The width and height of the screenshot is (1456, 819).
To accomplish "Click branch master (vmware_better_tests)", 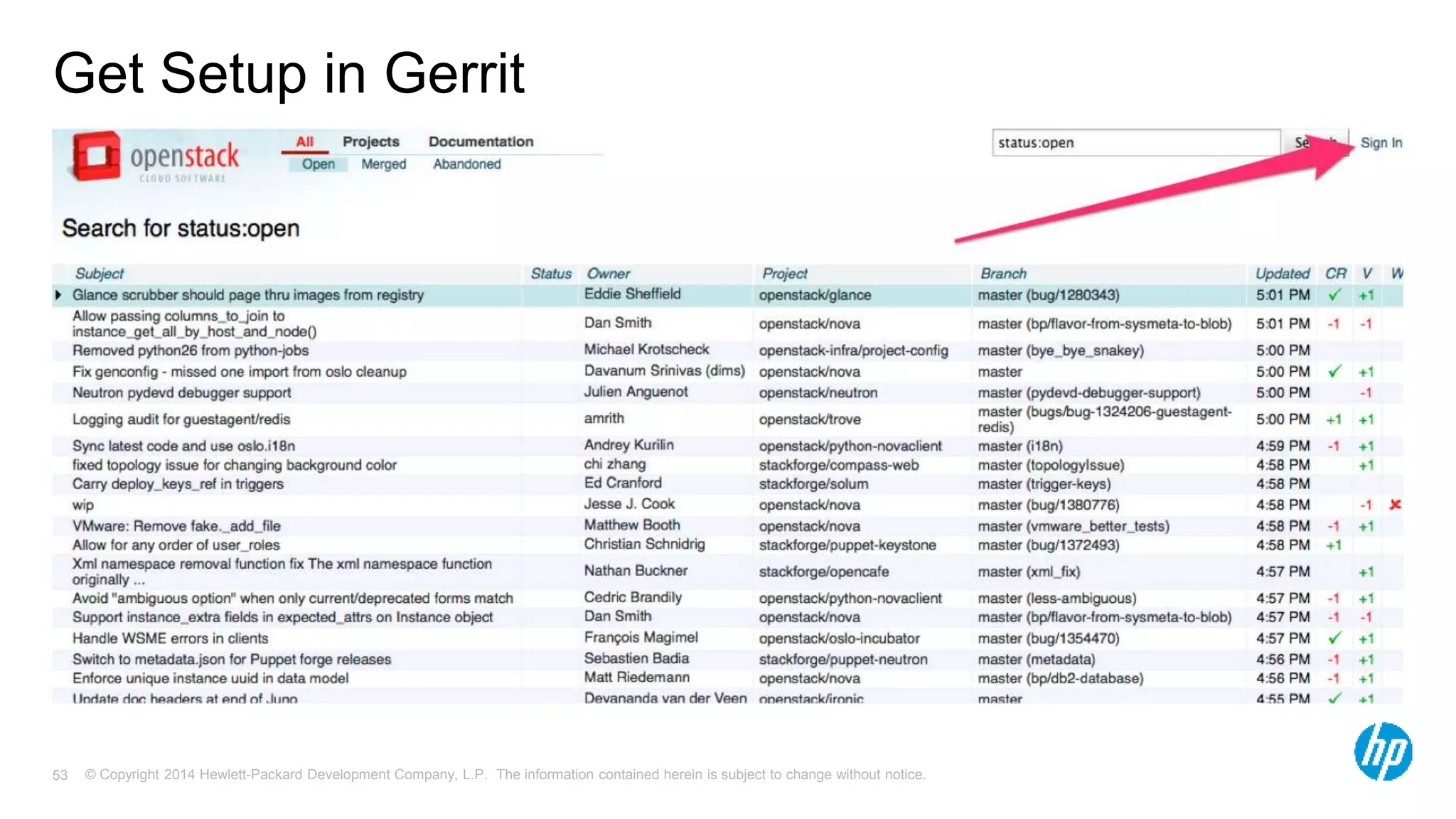I will click(1074, 526).
